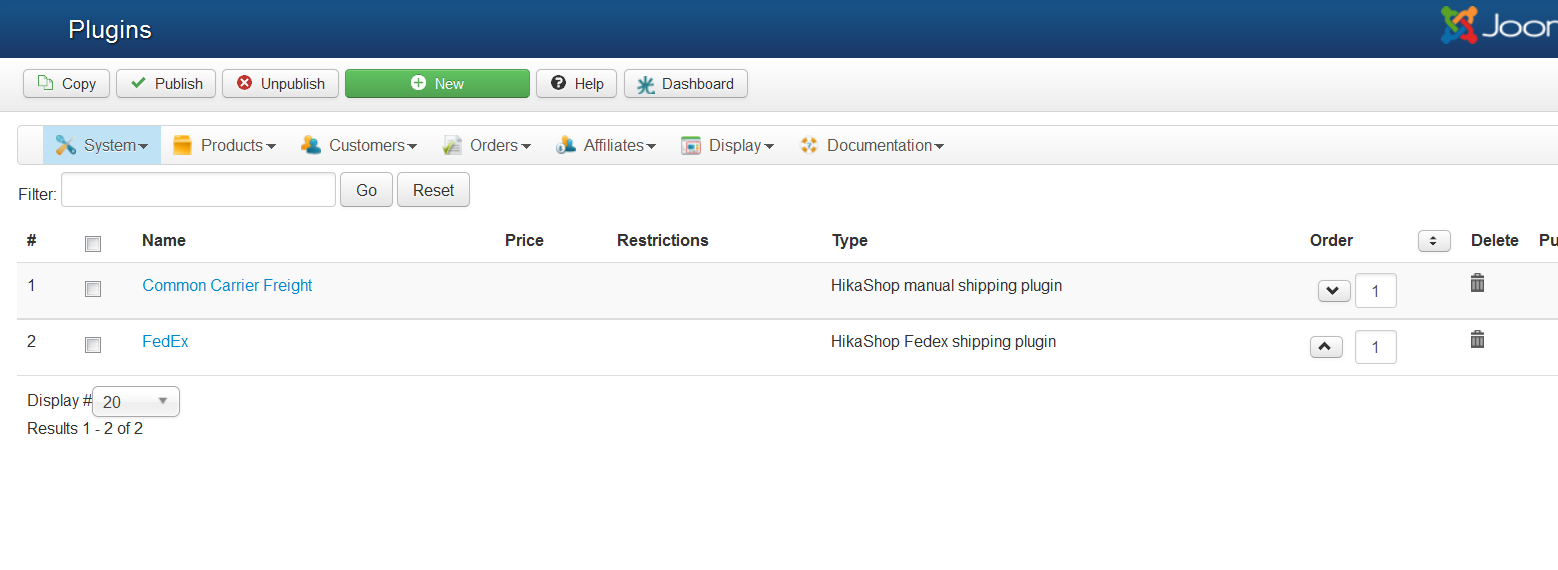Open the FedEx plugin link
The width and height of the screenshot is (1558, 570).
tap(165, 342)
